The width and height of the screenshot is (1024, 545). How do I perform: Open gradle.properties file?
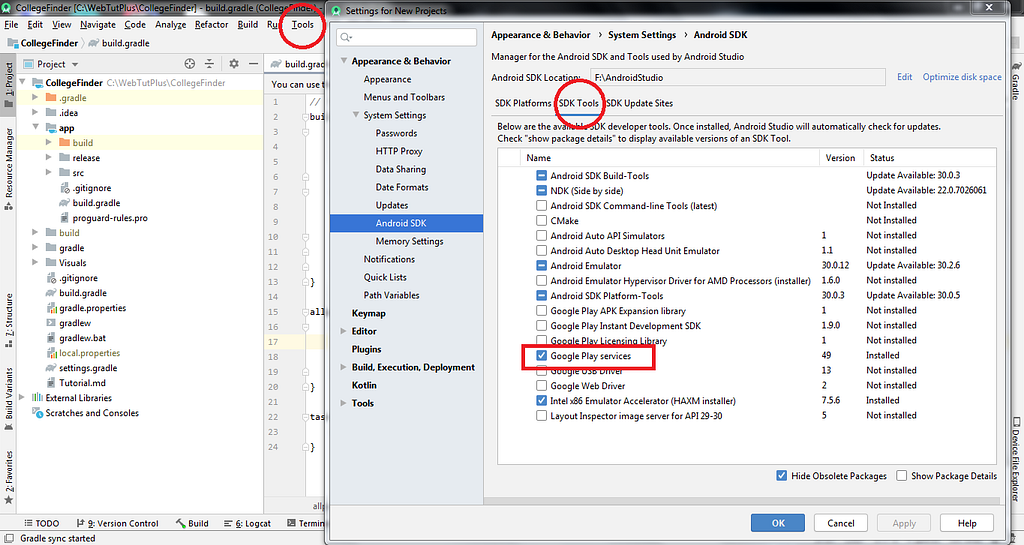(92, 308)
